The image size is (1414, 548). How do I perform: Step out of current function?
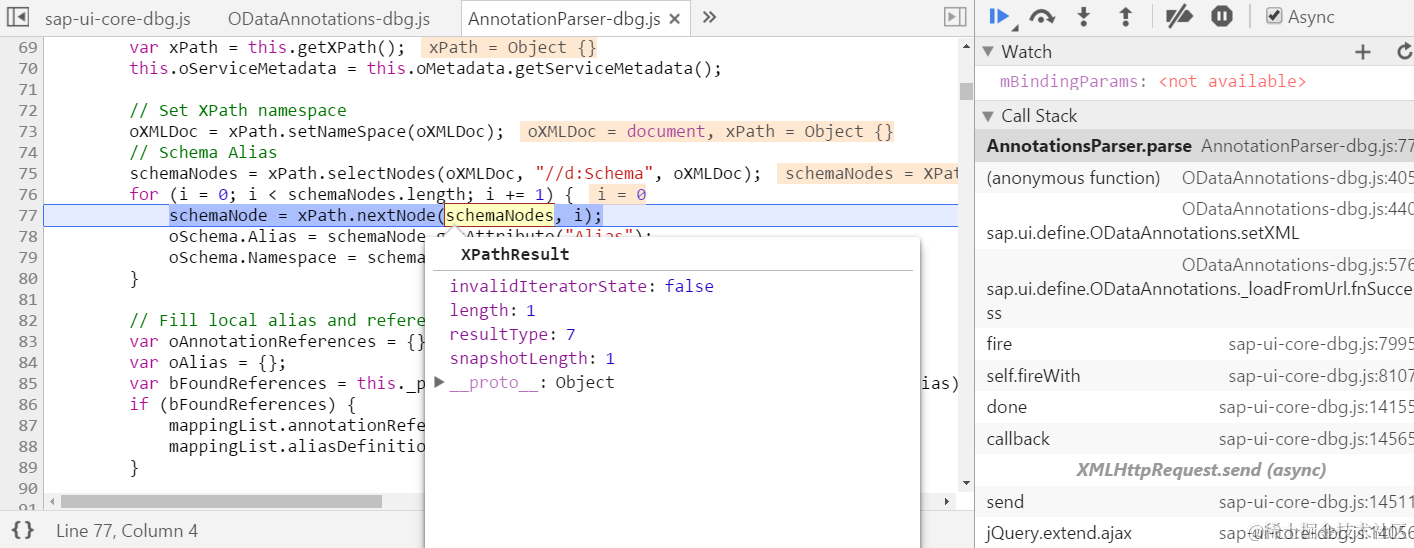coord(1125,16)
